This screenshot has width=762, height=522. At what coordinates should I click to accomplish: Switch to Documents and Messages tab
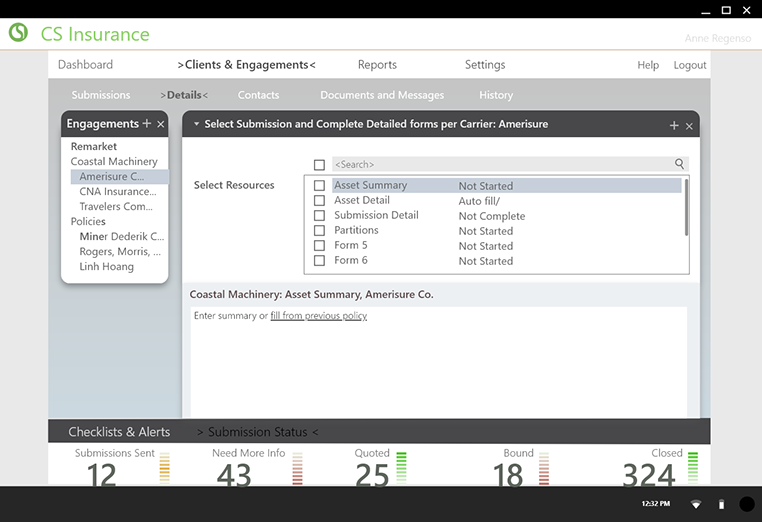[x=382, y=95]
